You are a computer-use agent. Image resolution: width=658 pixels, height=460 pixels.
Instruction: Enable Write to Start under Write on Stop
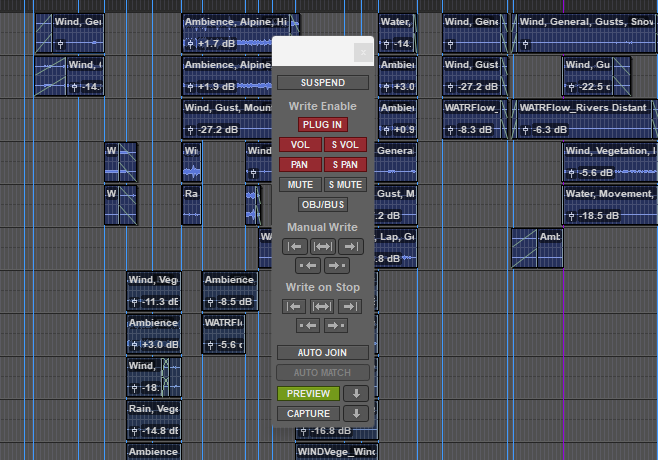(294, 306)
